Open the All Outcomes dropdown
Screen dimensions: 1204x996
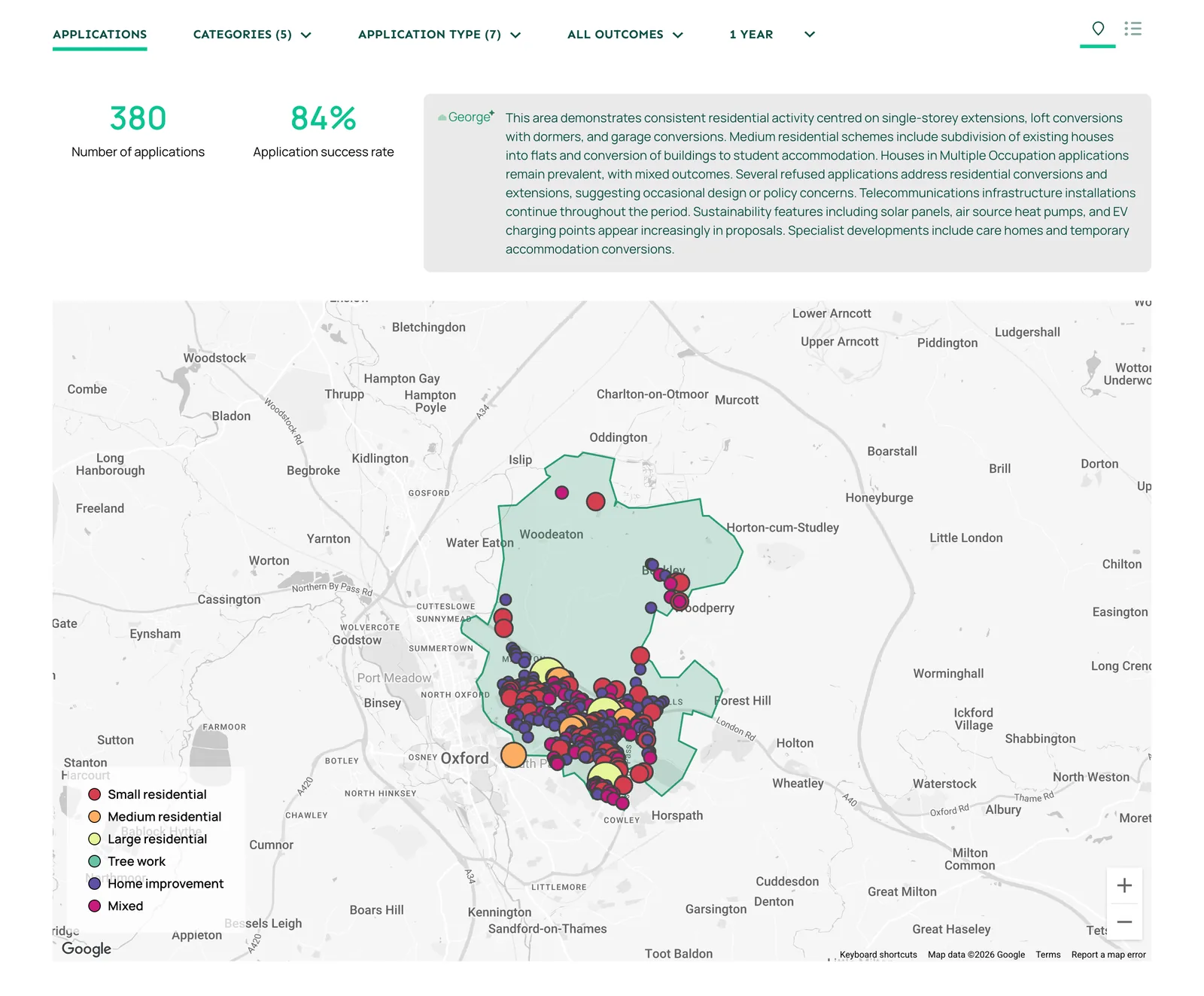coord(625,35)
